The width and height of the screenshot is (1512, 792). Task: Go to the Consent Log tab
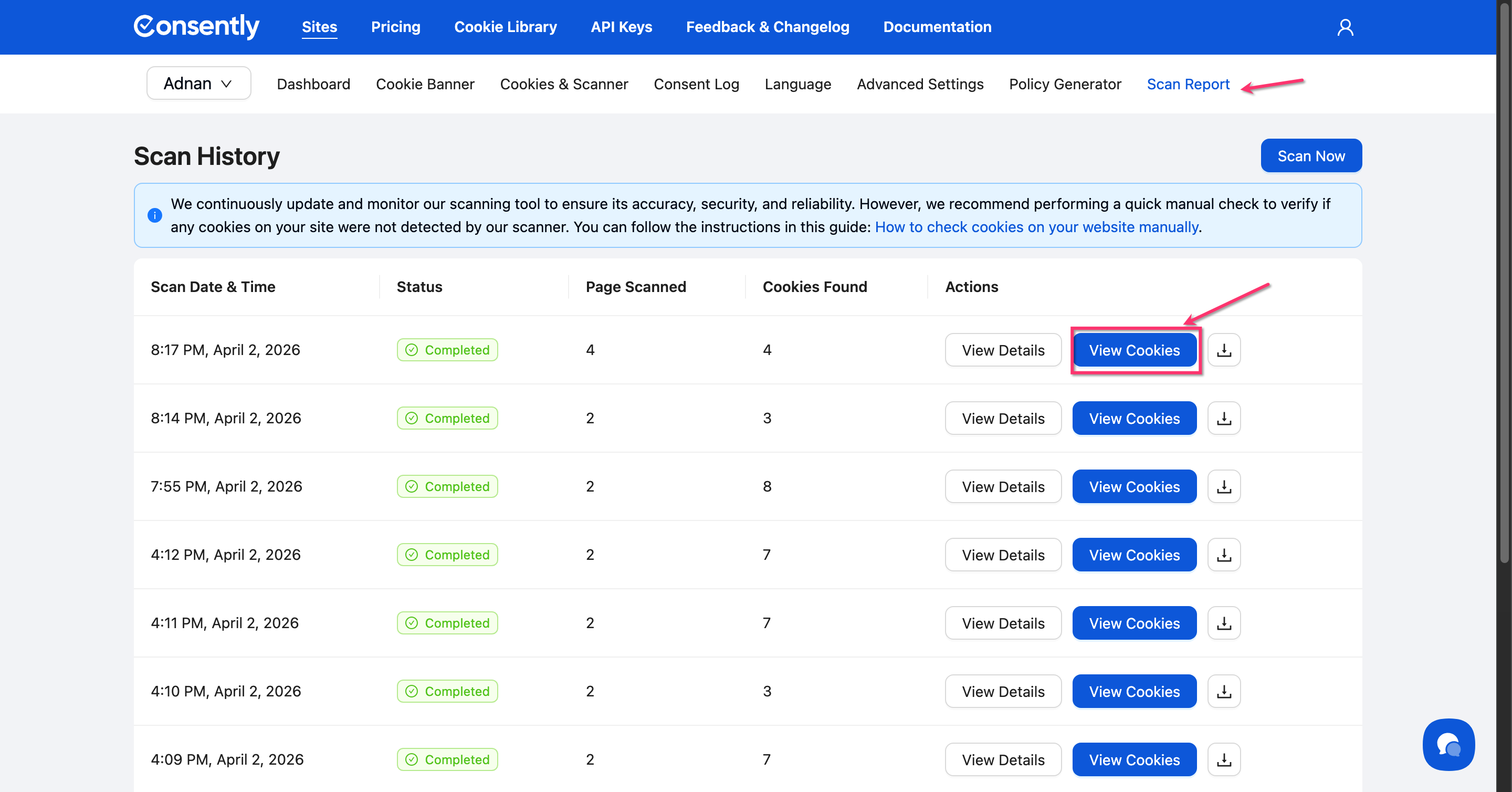(696, 84)
